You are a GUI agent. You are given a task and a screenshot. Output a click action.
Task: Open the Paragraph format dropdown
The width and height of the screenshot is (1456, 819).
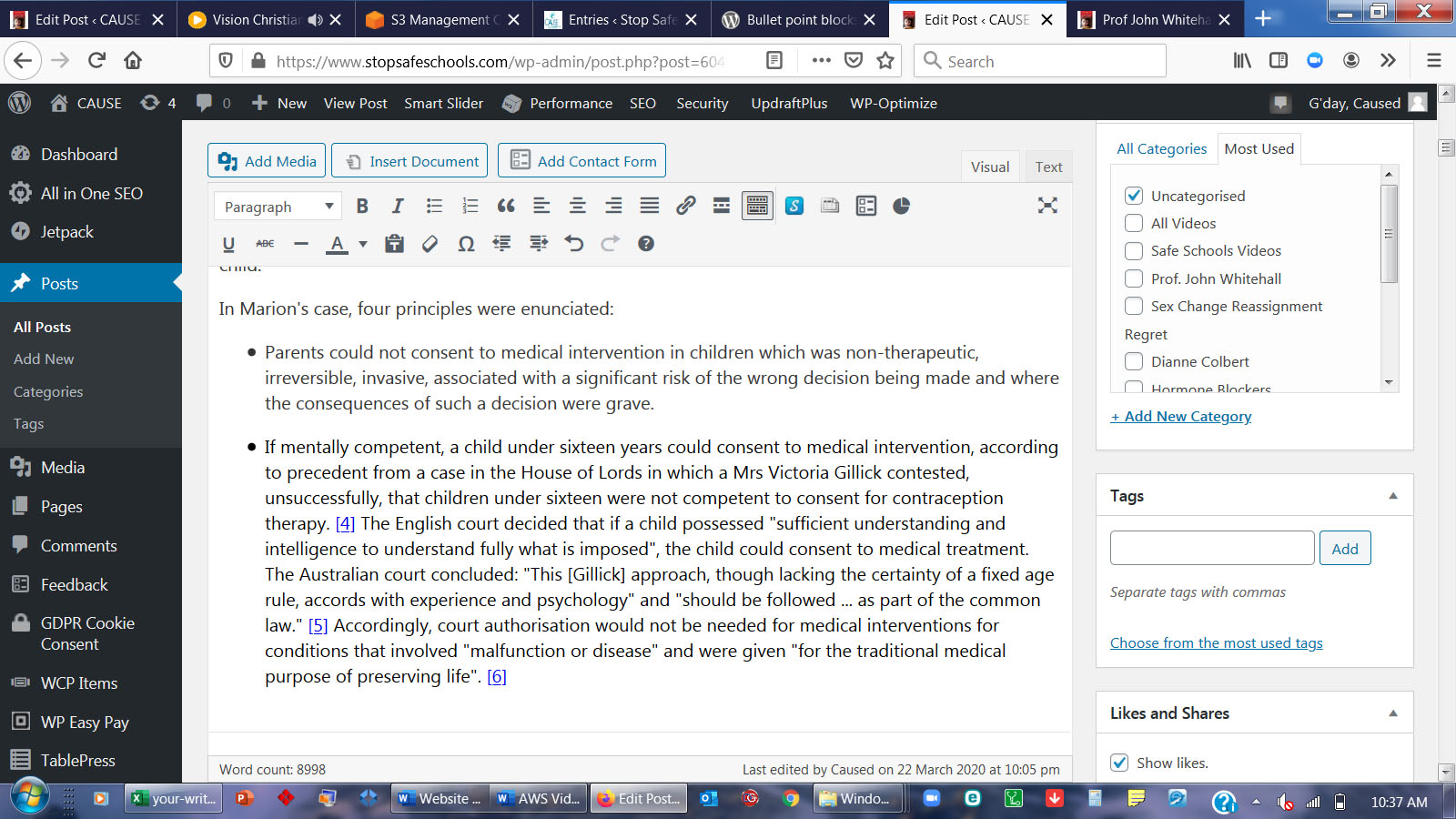[278, 207]
